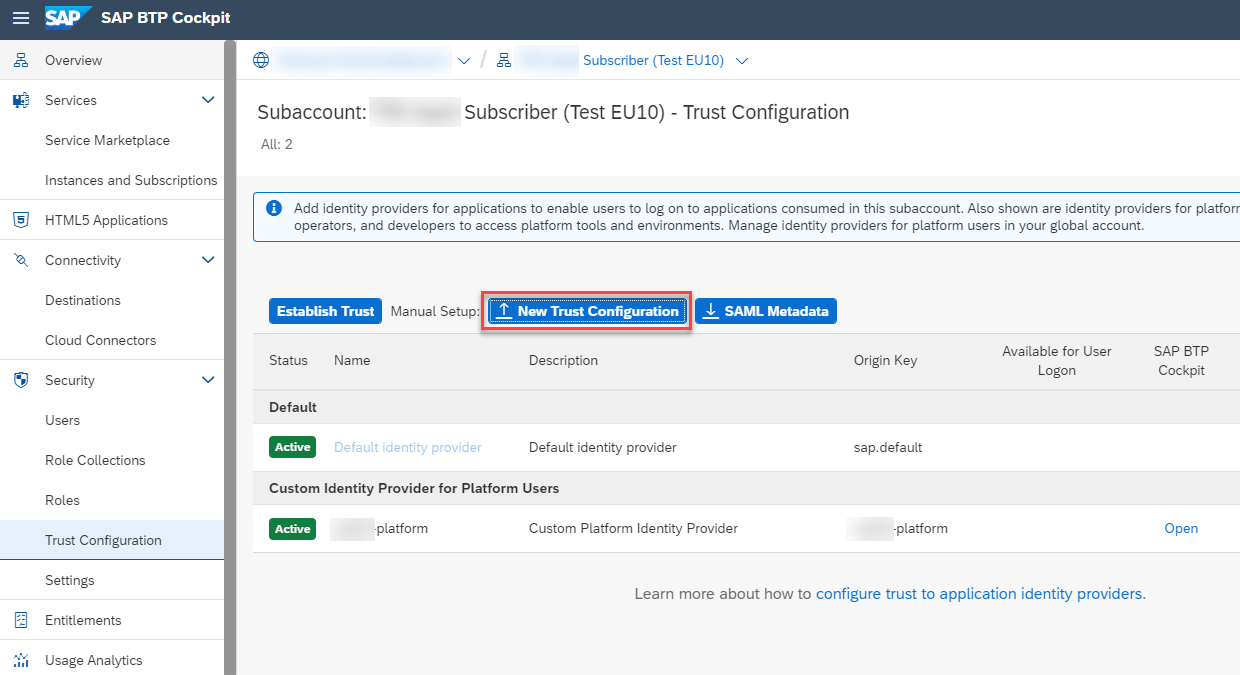
Task: Click the Origin Key column header
Action: [x=885, y=360]
